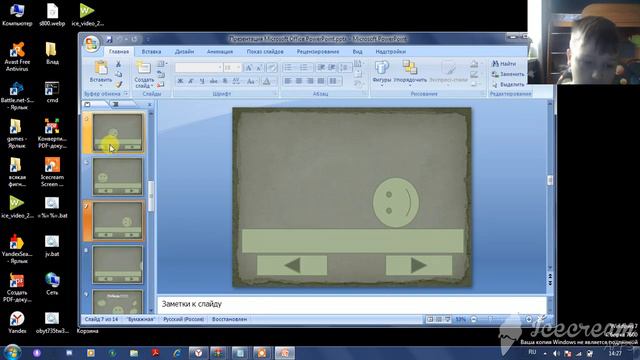
Task: Click the line spacing icon
Action: 344,68
